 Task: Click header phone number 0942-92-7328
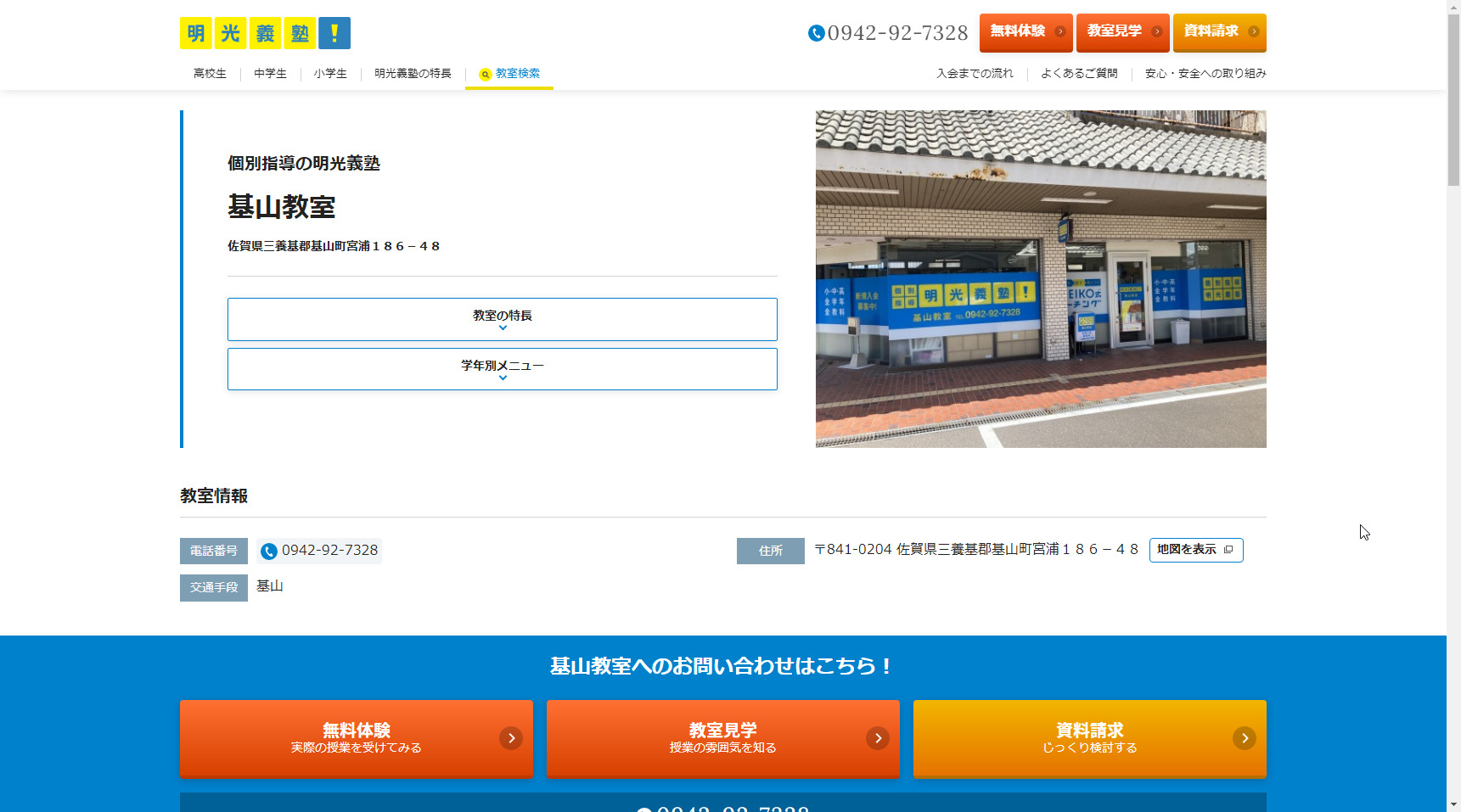[x=897, y=33]
